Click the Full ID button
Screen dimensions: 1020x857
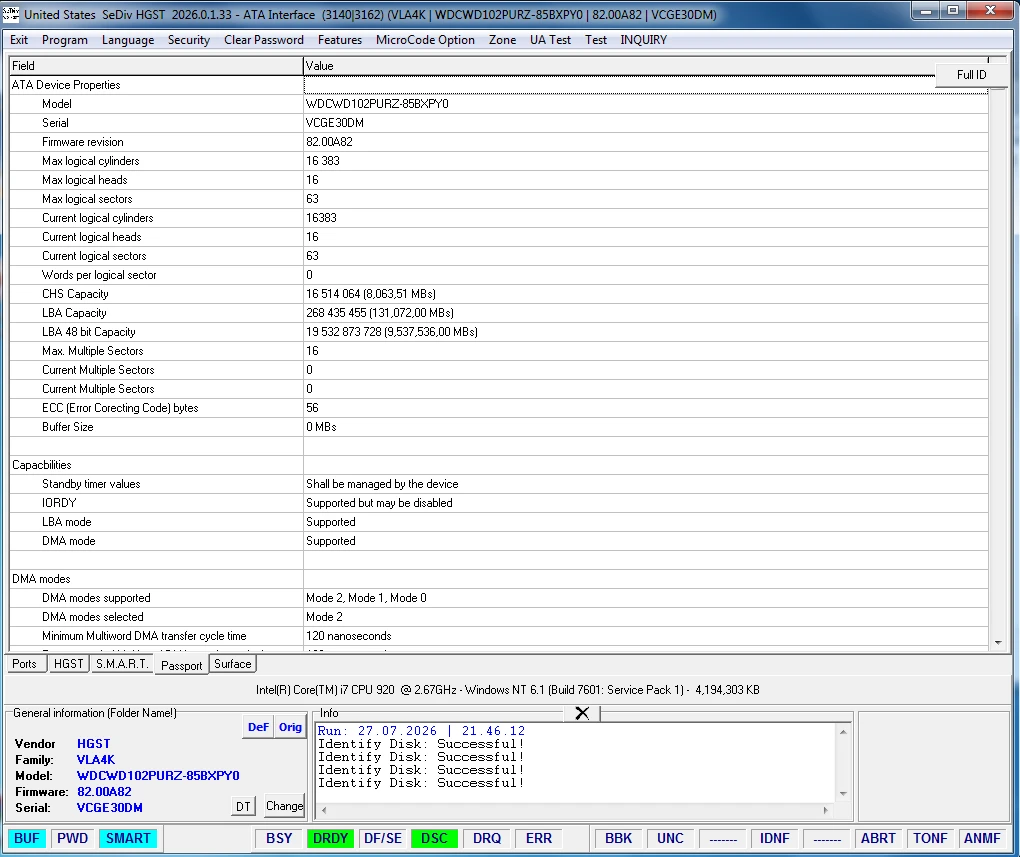[x=971, y=75]
